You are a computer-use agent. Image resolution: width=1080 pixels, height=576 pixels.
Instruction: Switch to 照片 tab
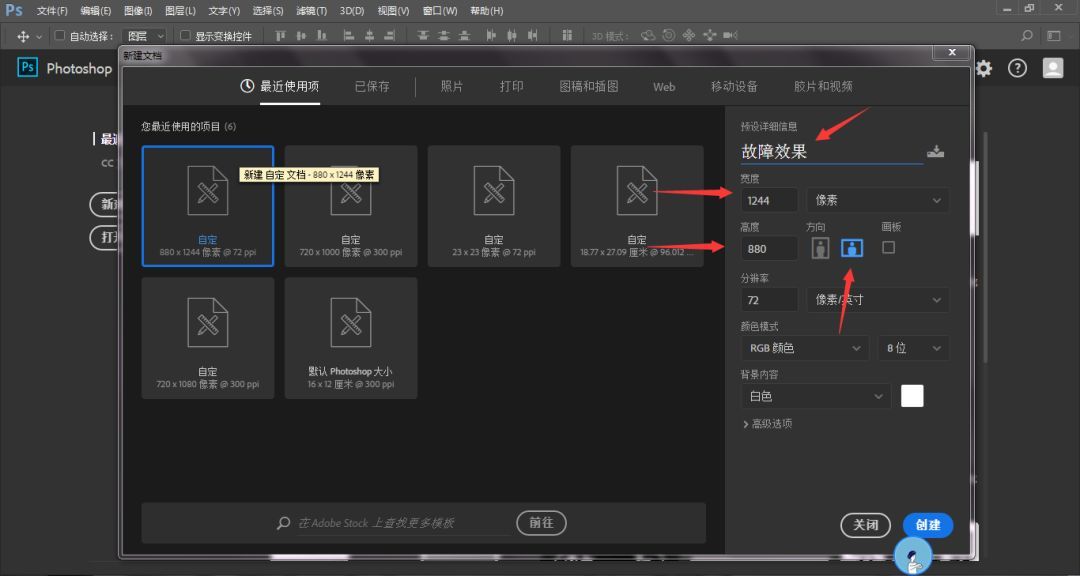[x=452, y=86]
